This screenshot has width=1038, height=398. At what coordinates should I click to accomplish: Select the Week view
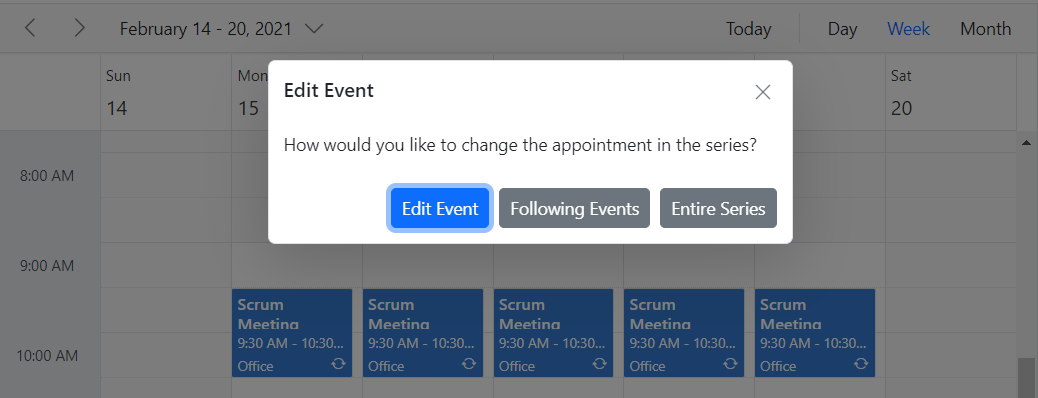pos(908,28)
